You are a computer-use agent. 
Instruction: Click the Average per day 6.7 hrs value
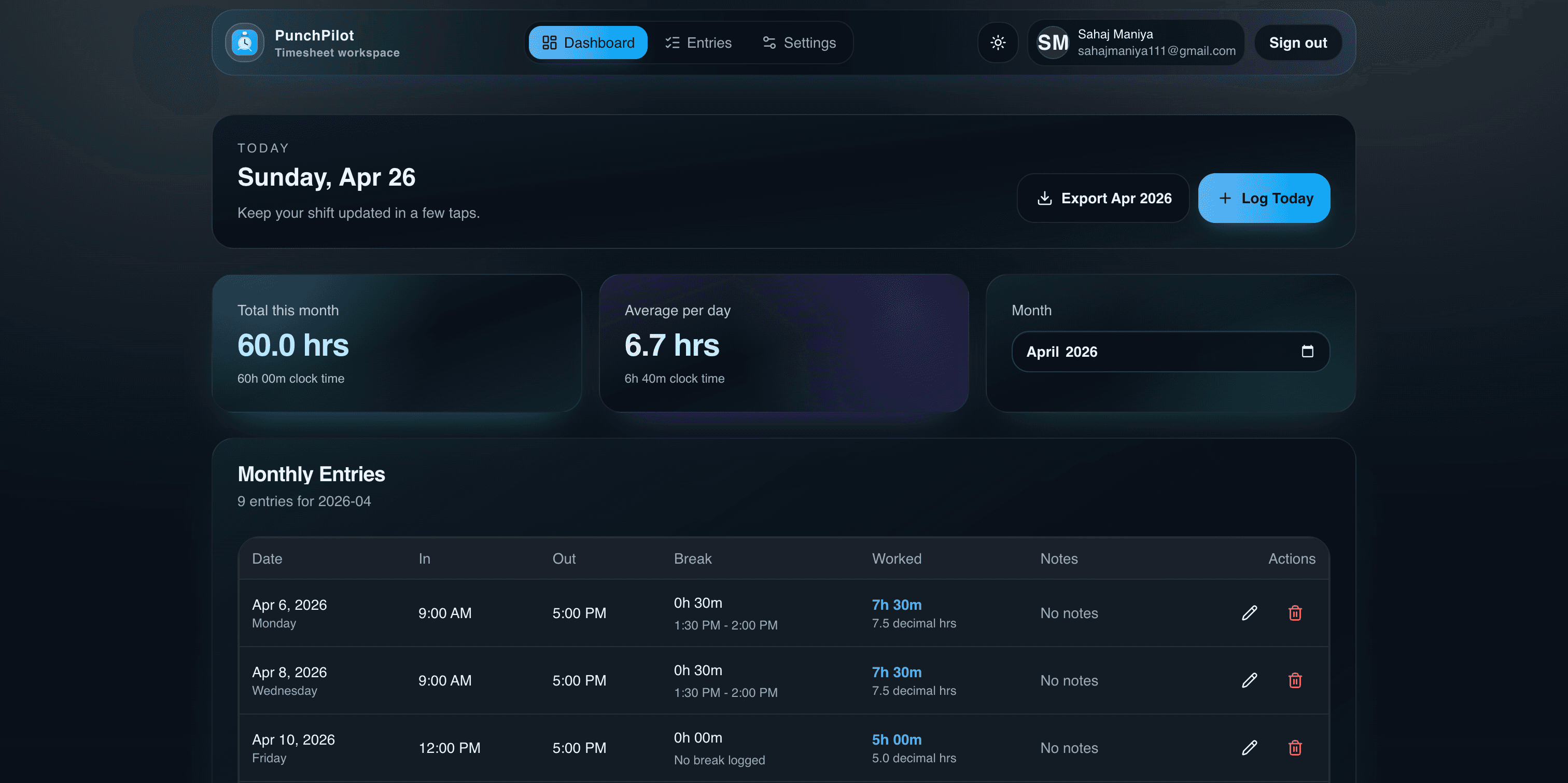click(672, 345)
